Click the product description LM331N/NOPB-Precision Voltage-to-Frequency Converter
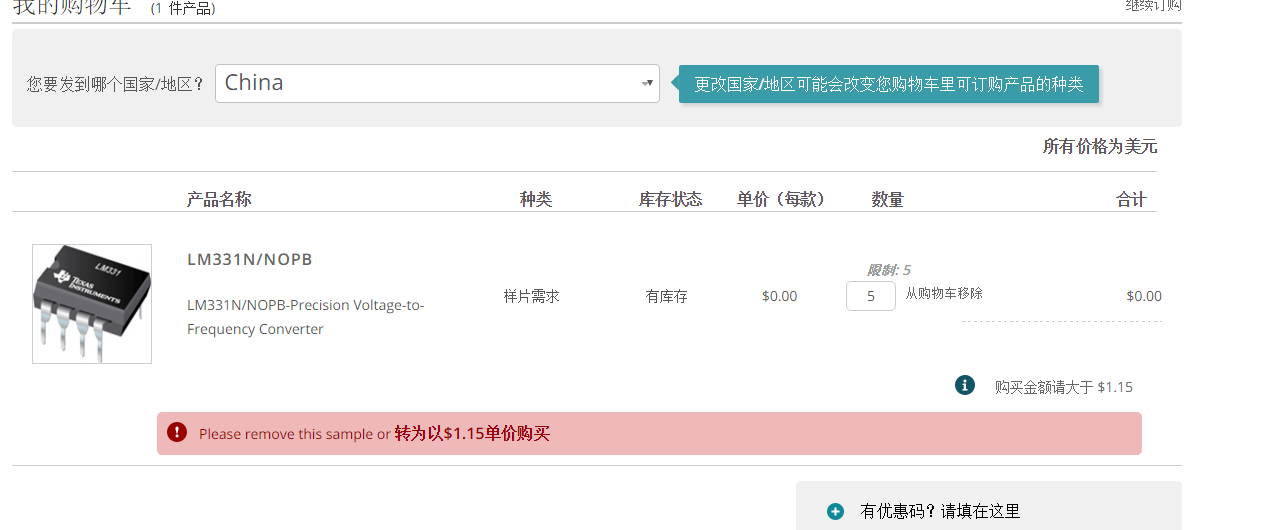Screen dimensions: 1288x530 (x=306, y=317)
